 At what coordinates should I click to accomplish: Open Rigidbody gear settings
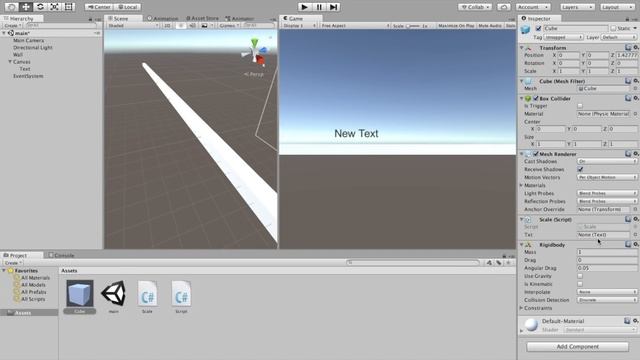point(636,244)
